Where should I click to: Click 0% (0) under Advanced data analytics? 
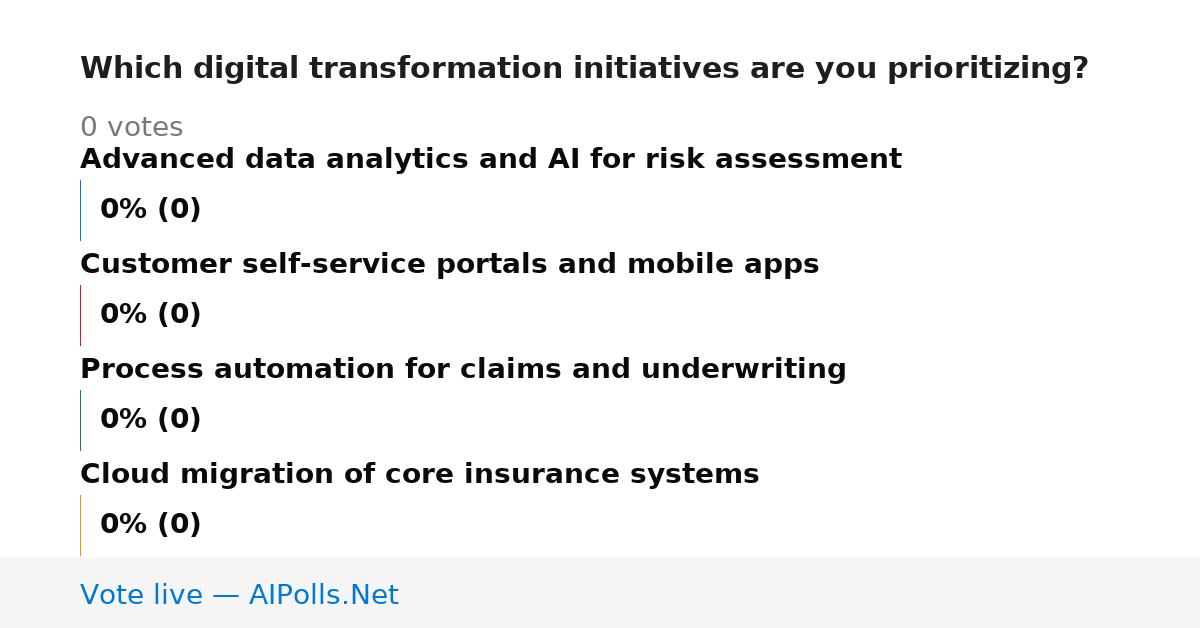tap(150, 210)
